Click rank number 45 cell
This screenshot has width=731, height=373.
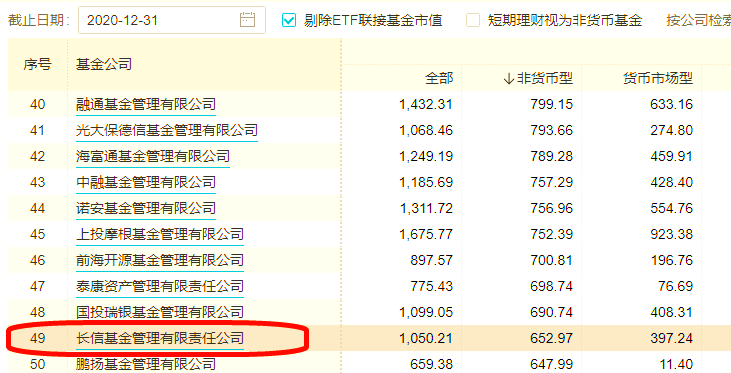pyautogui.click(x=37, y=234)
